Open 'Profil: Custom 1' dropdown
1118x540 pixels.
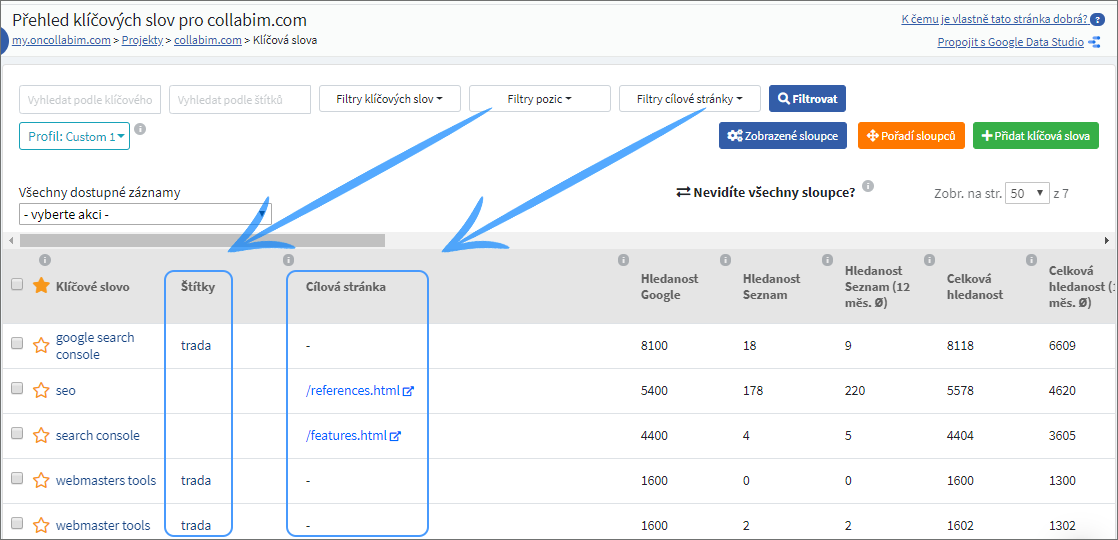click(75, 136)
